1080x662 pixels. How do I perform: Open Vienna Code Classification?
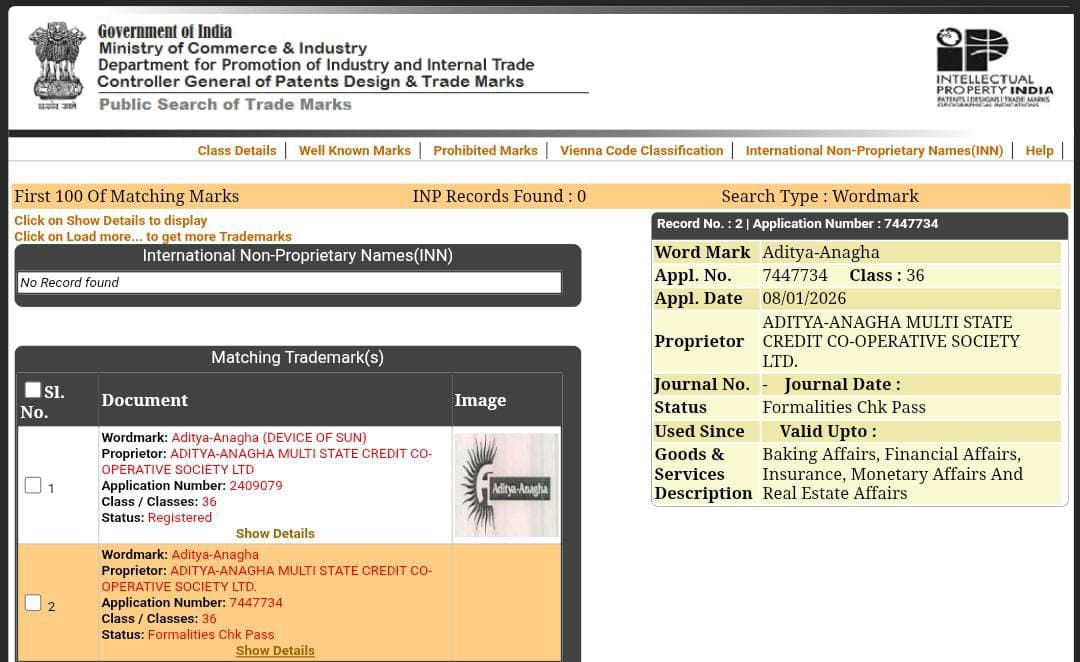(x=641, y=150)
